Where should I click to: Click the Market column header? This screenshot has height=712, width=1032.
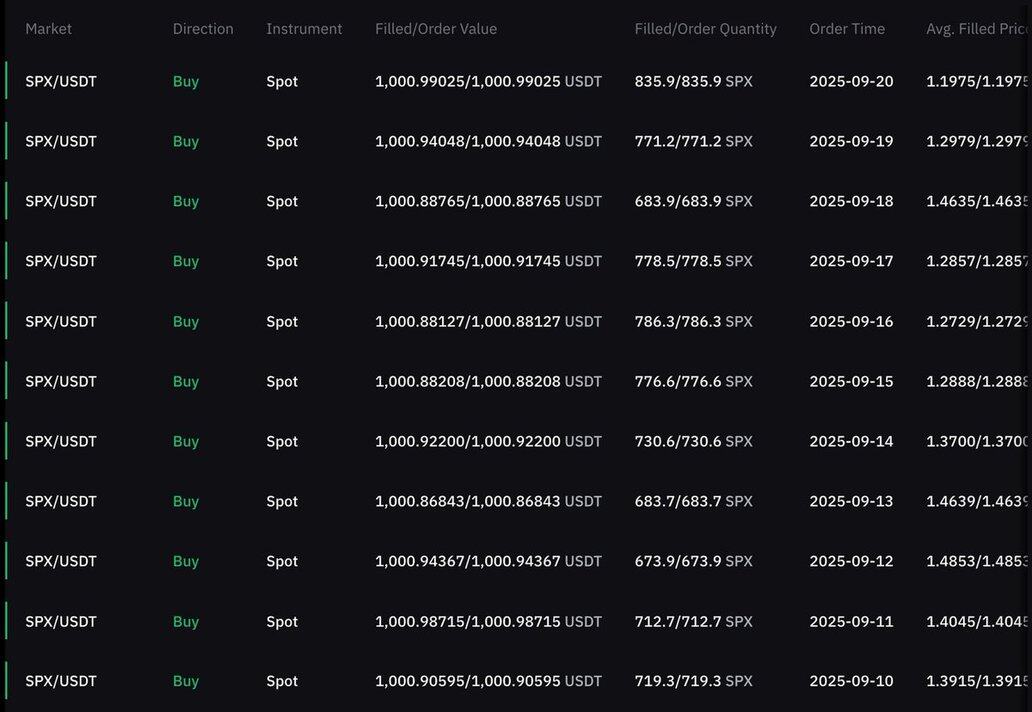pyautogui.click(x=49, y=29)
